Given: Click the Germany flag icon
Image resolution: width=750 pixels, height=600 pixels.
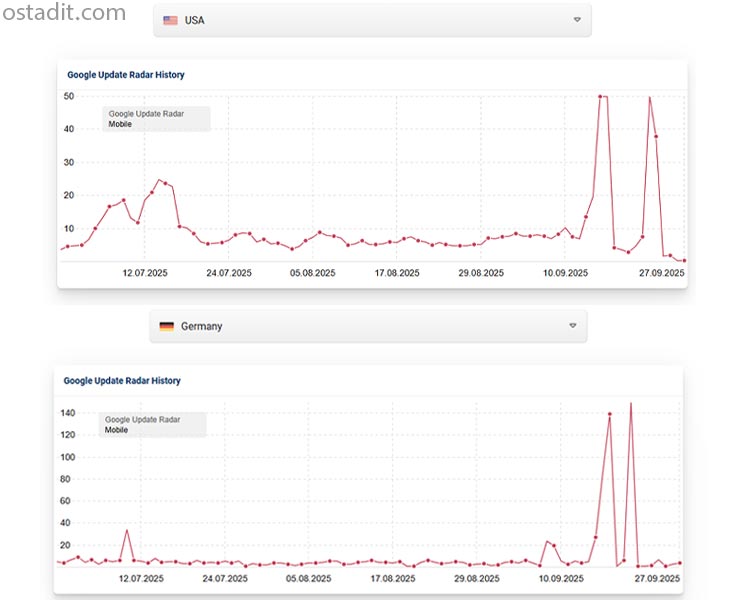Looking at the screenshot, I should [x=166, y=326].
